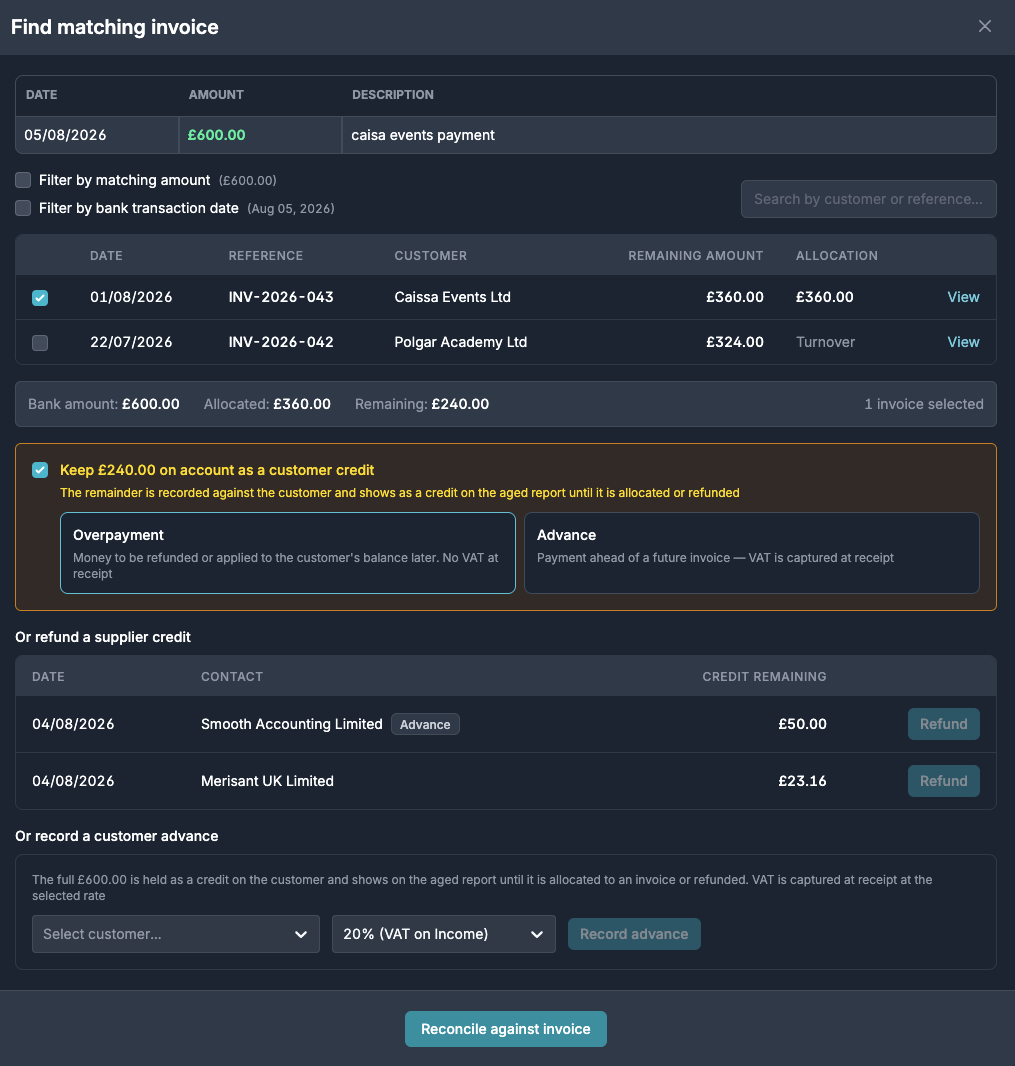Click the Remaining Amount column header
Screen dimensions: 1015x1066
(x=695, y=256)
